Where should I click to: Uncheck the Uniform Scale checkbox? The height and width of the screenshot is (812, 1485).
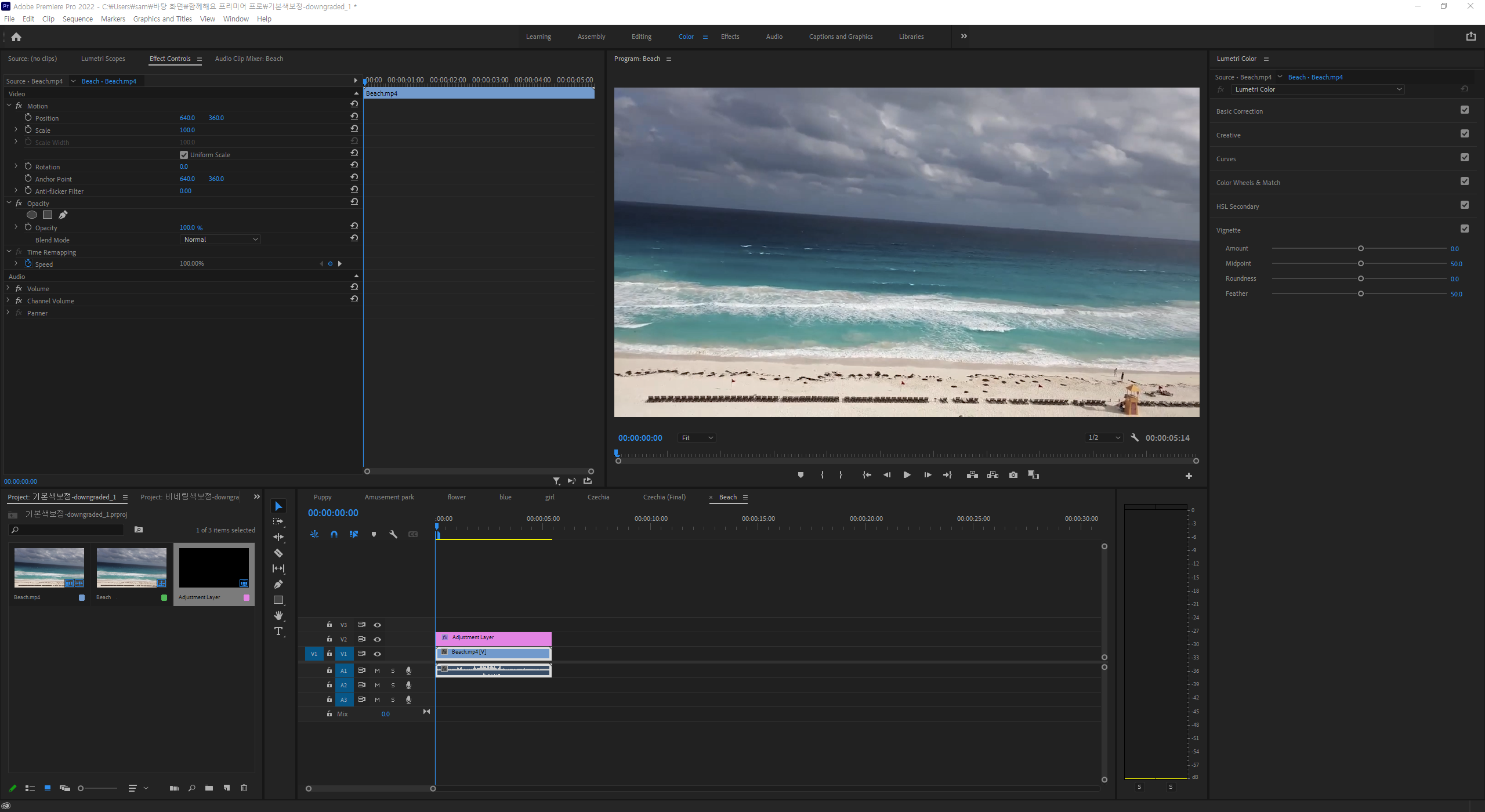[184, 155]
